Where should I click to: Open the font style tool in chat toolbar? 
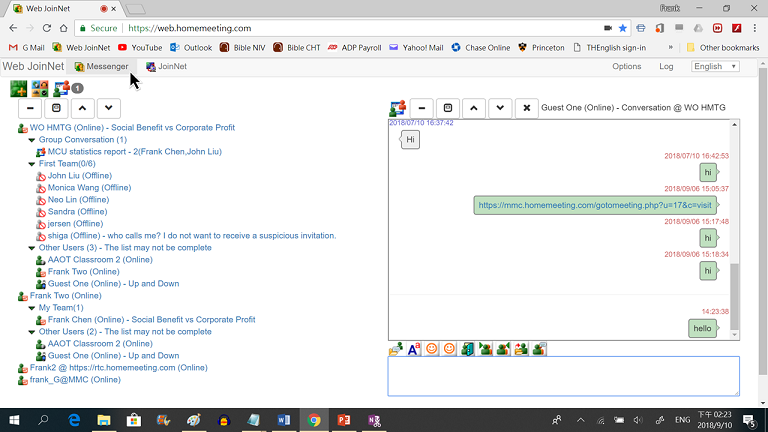coord(414,349)
